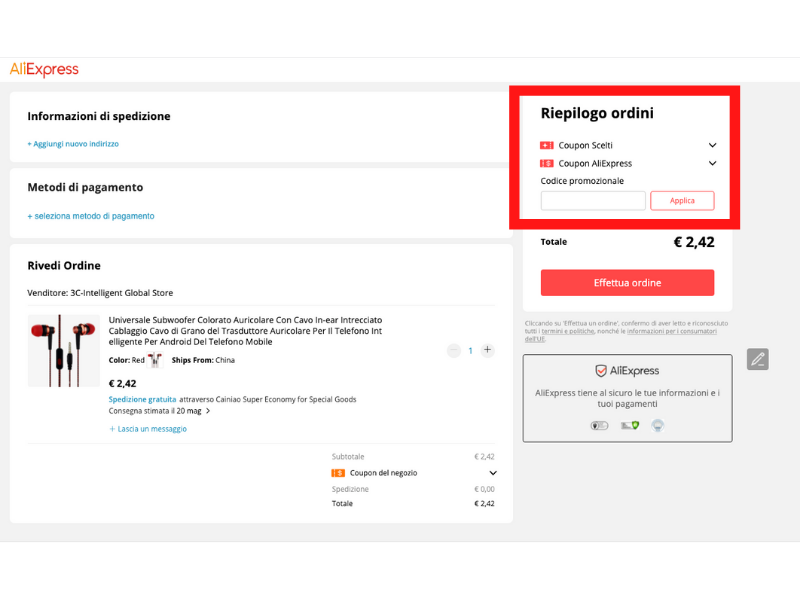Expand the Coupon Scelti dropdown
Image resolution: width=800 pixels, height=600 pixels.
click(x=712, y=146)
